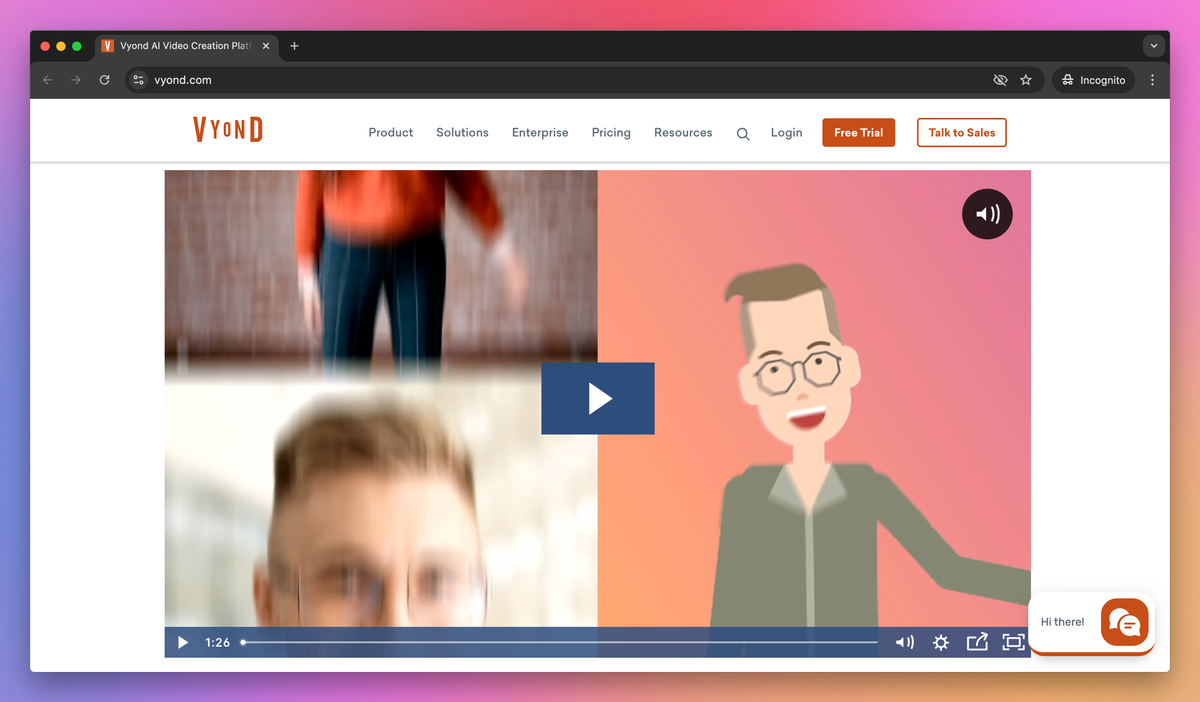This screenshot has height=702, width=1200.
Task: Open the site search magnifier icon
Action: (x=743, y=133)
